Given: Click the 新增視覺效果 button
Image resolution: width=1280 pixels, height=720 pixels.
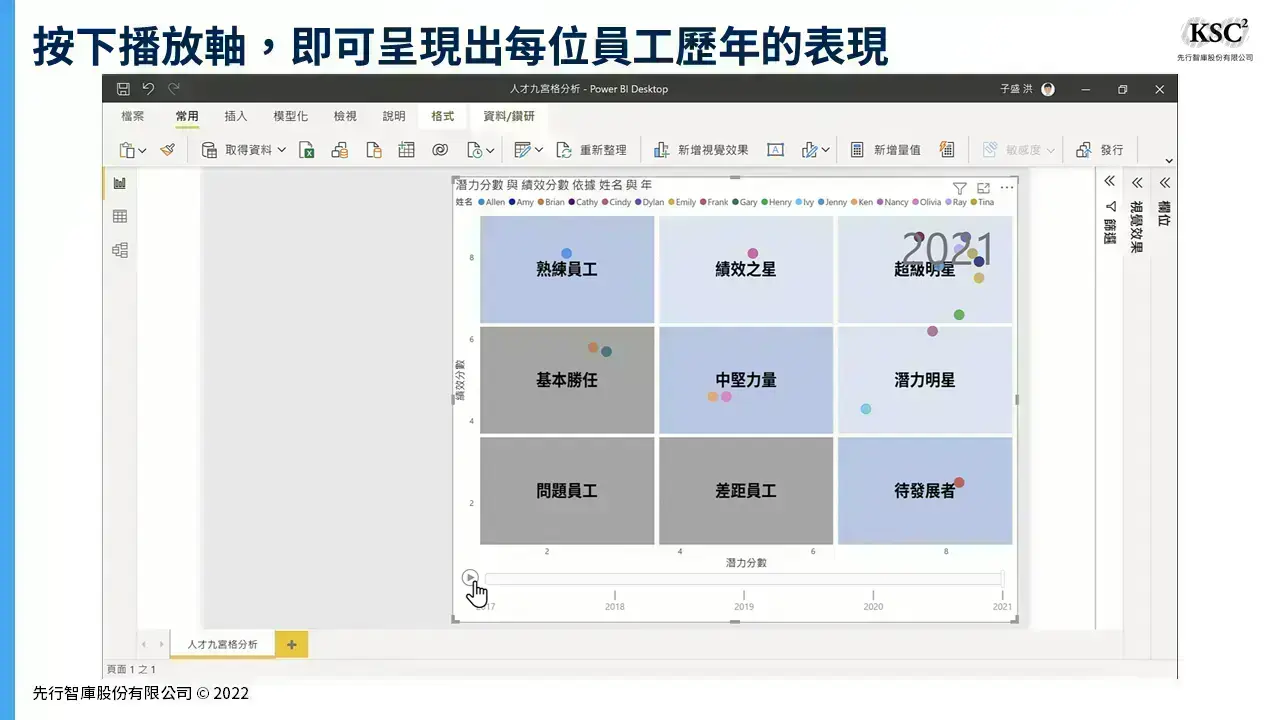Looking at the screenshot, I should [701, 150].
